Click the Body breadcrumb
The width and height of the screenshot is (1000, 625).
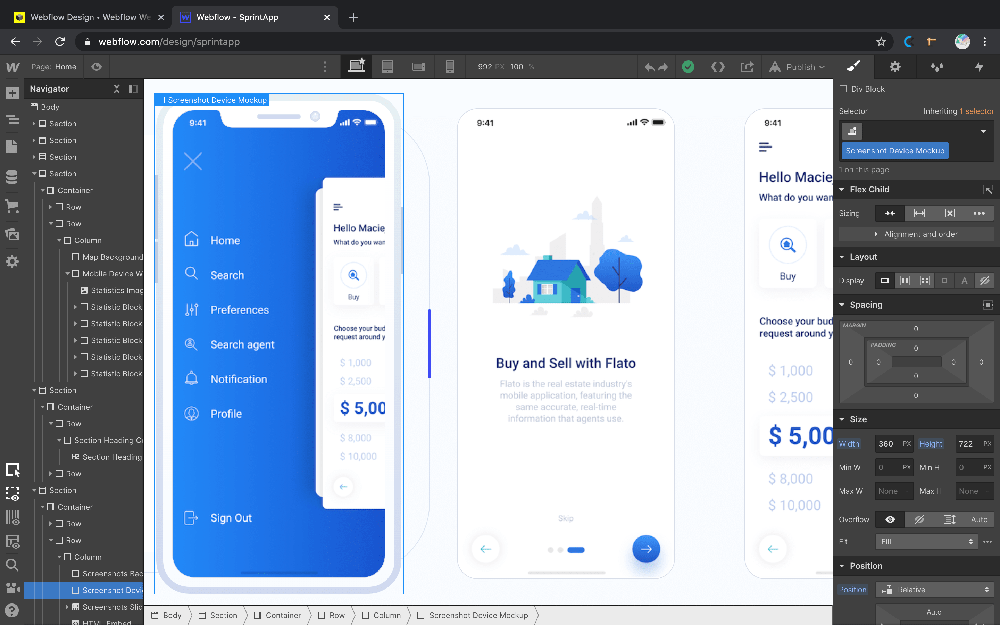(166, 615)
